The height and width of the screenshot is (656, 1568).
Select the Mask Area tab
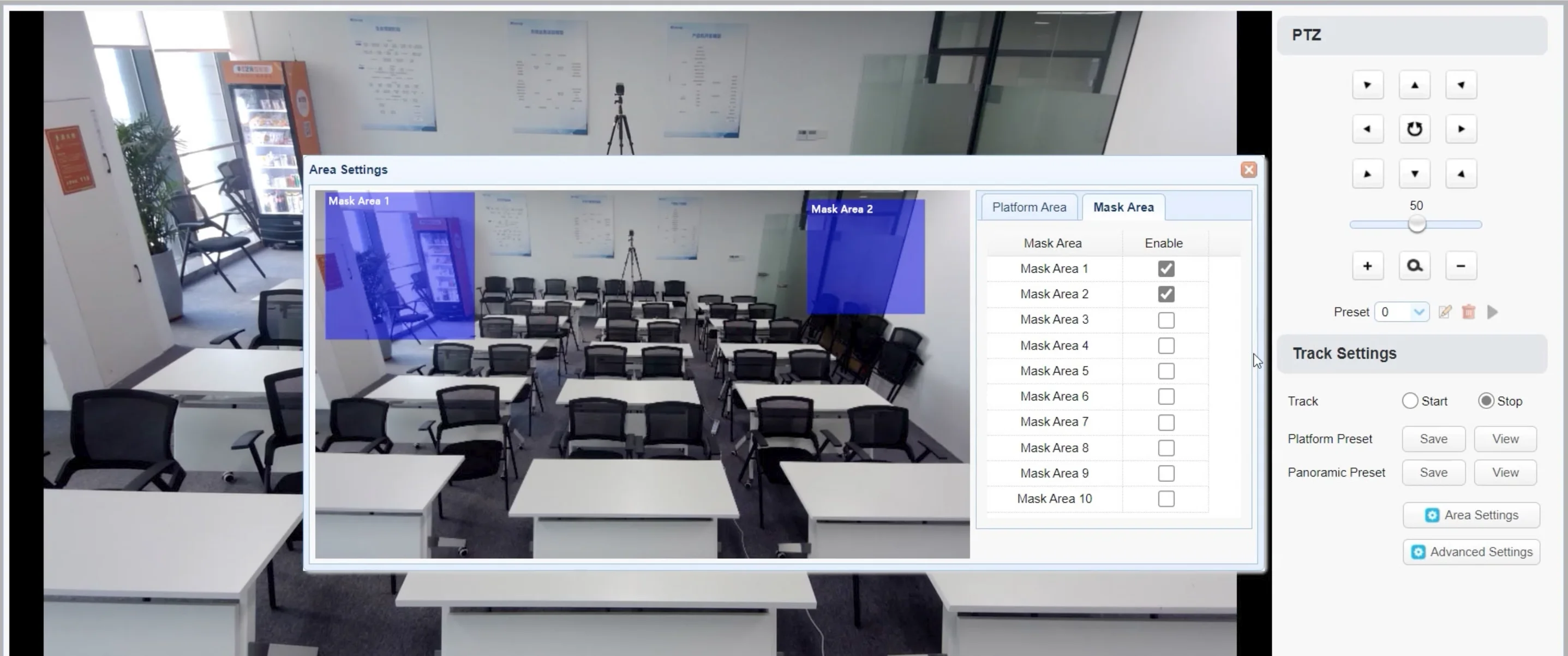click(x=1123, y=207)
